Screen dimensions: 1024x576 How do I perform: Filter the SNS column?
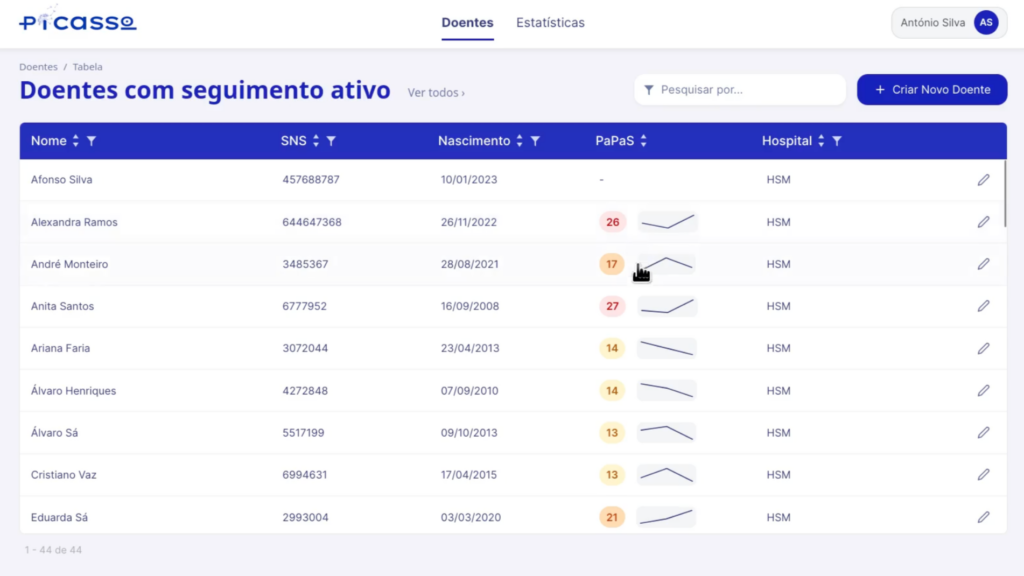click(331, 141)
